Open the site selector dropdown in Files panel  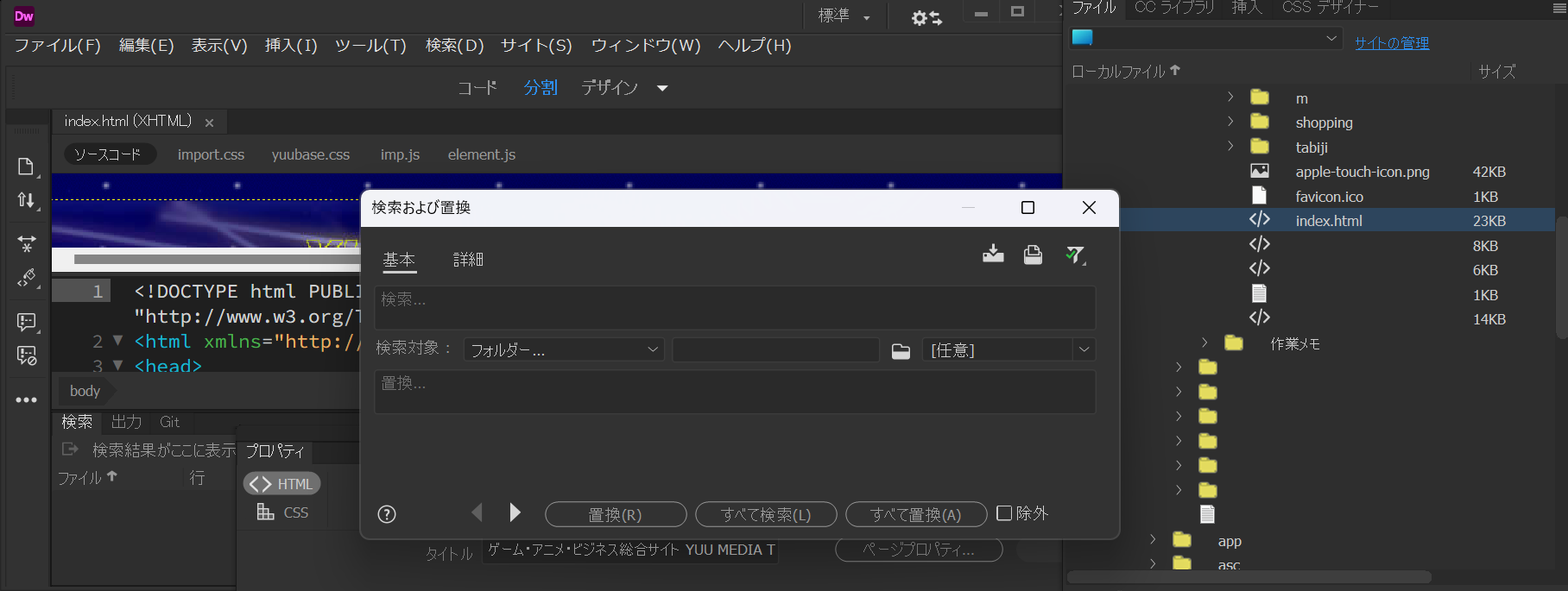[1206, 38]
